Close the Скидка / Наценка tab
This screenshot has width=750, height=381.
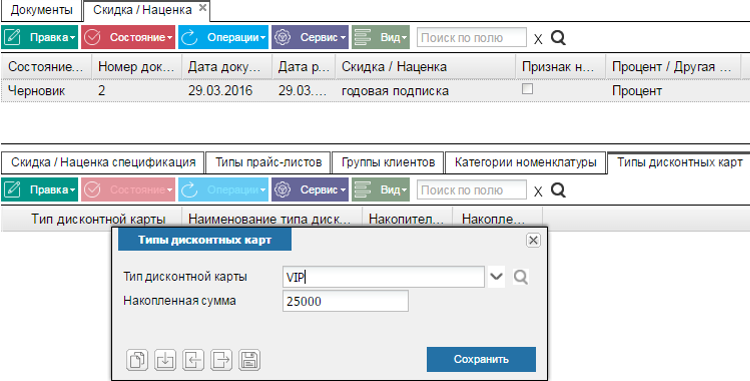tap(203, 8)
